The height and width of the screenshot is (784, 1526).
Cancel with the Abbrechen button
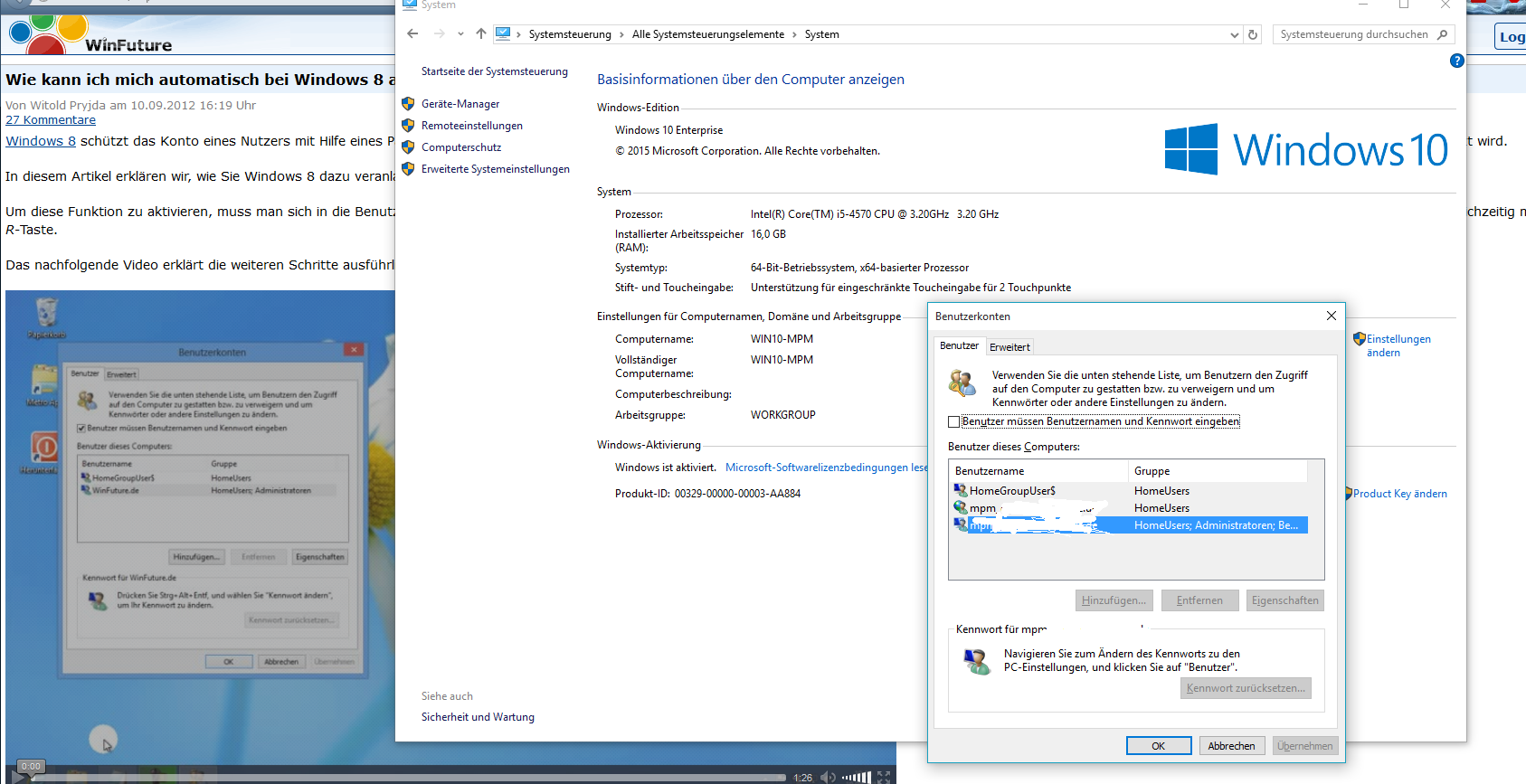point(1231,746)
